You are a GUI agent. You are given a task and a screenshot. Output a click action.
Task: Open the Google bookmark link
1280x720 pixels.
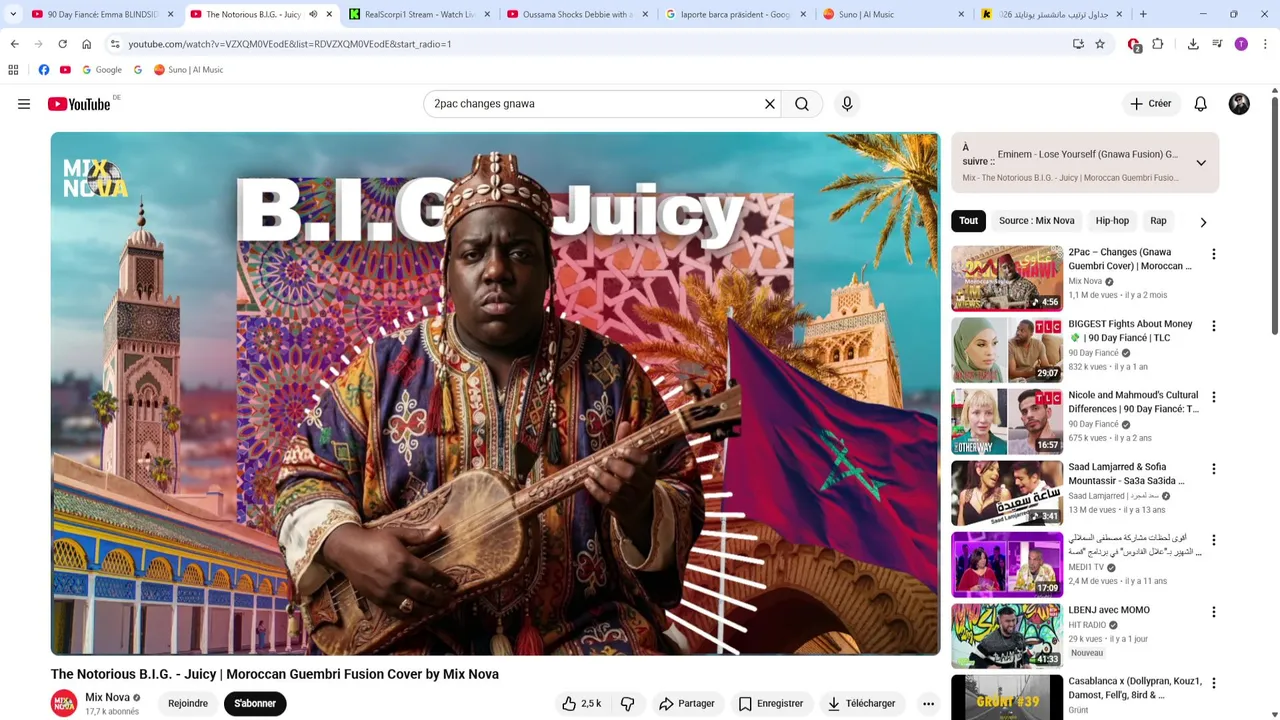[102, 70]
